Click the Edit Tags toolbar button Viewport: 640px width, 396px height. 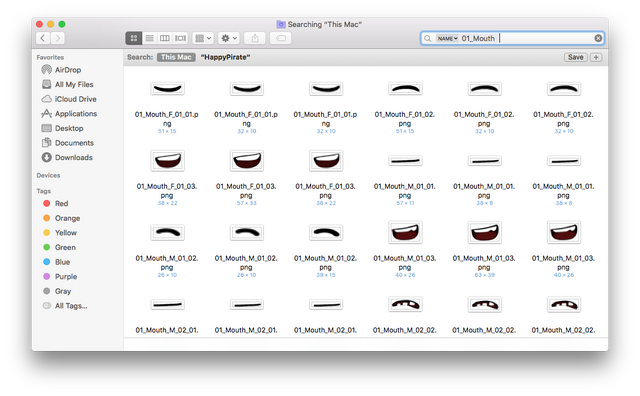[281, 38]
